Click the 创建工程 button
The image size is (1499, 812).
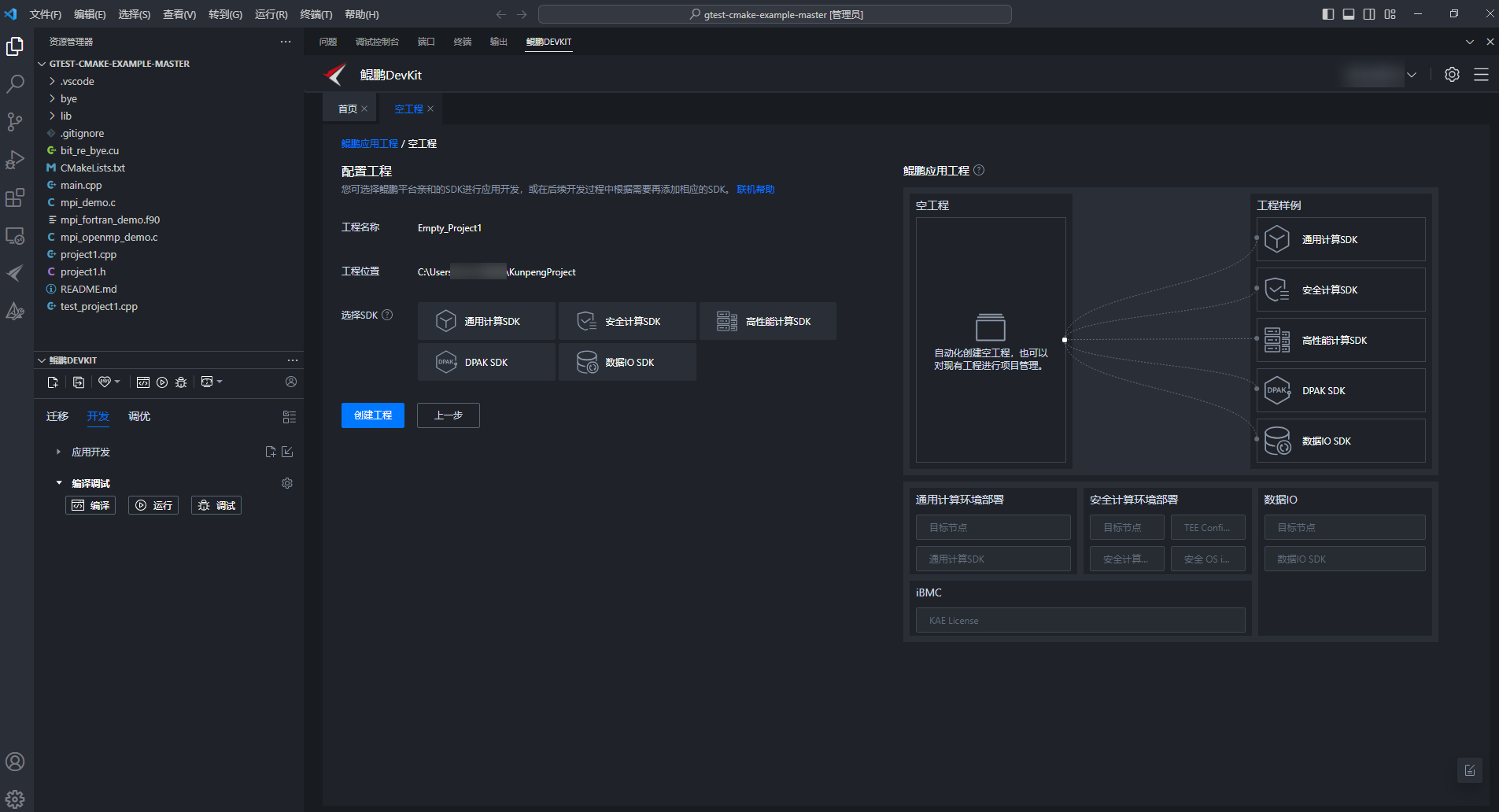point(373,415)
